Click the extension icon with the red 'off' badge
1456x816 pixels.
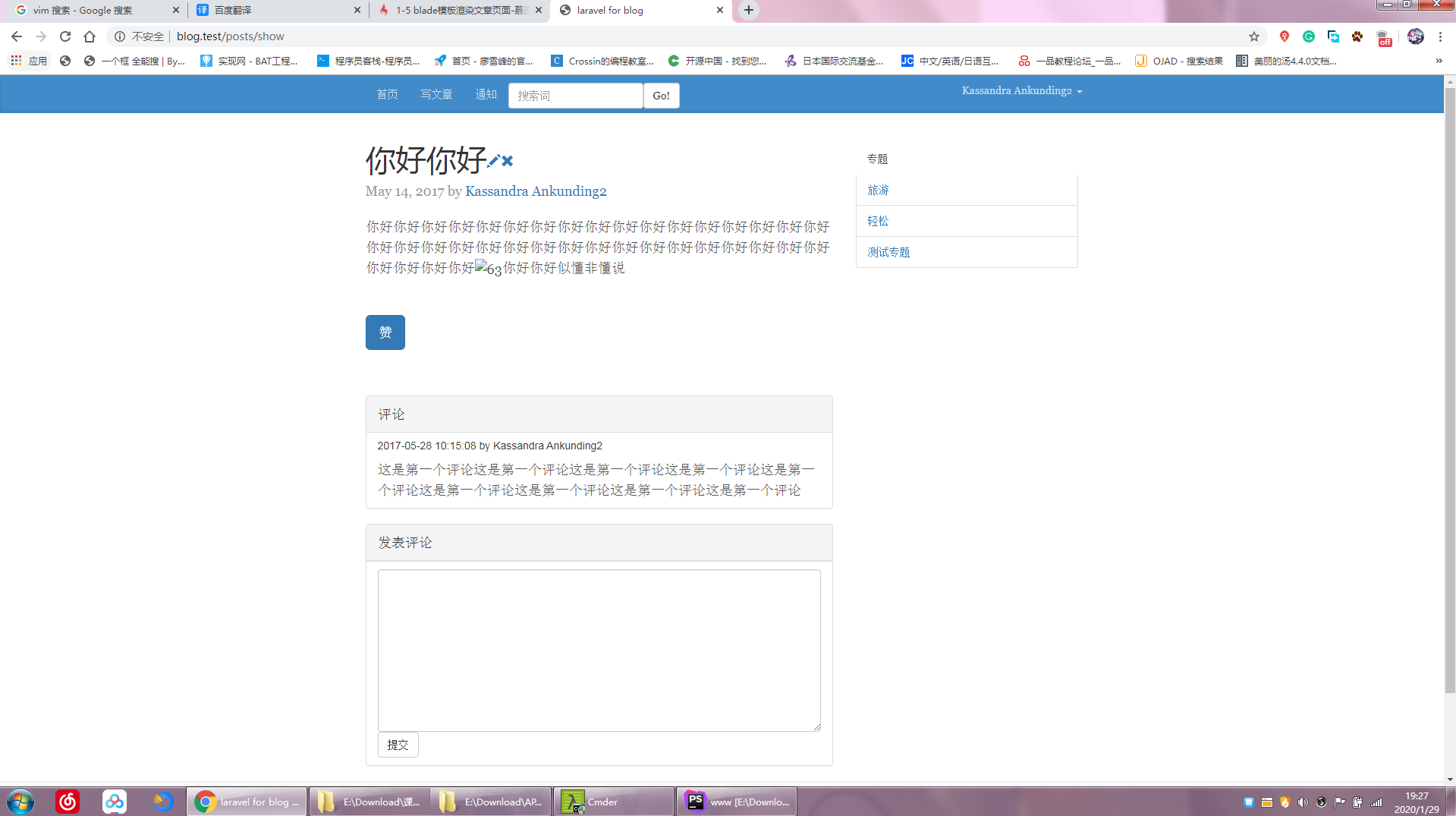[1384, 38]
